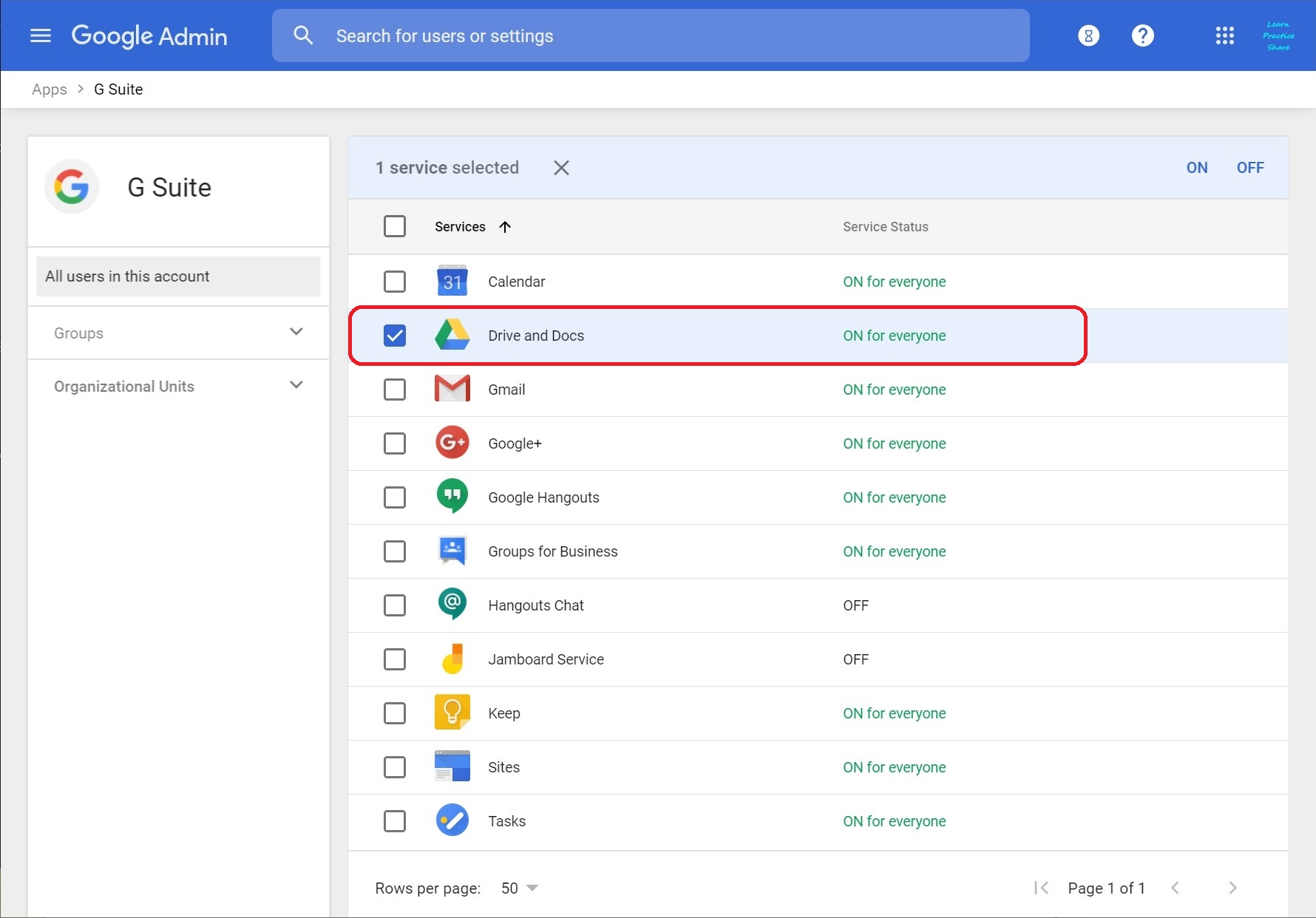Check the Calendar row checkbox
The height and width of the screenshot is (918, 1316).
pyautogui.click(x=395, y=282)
